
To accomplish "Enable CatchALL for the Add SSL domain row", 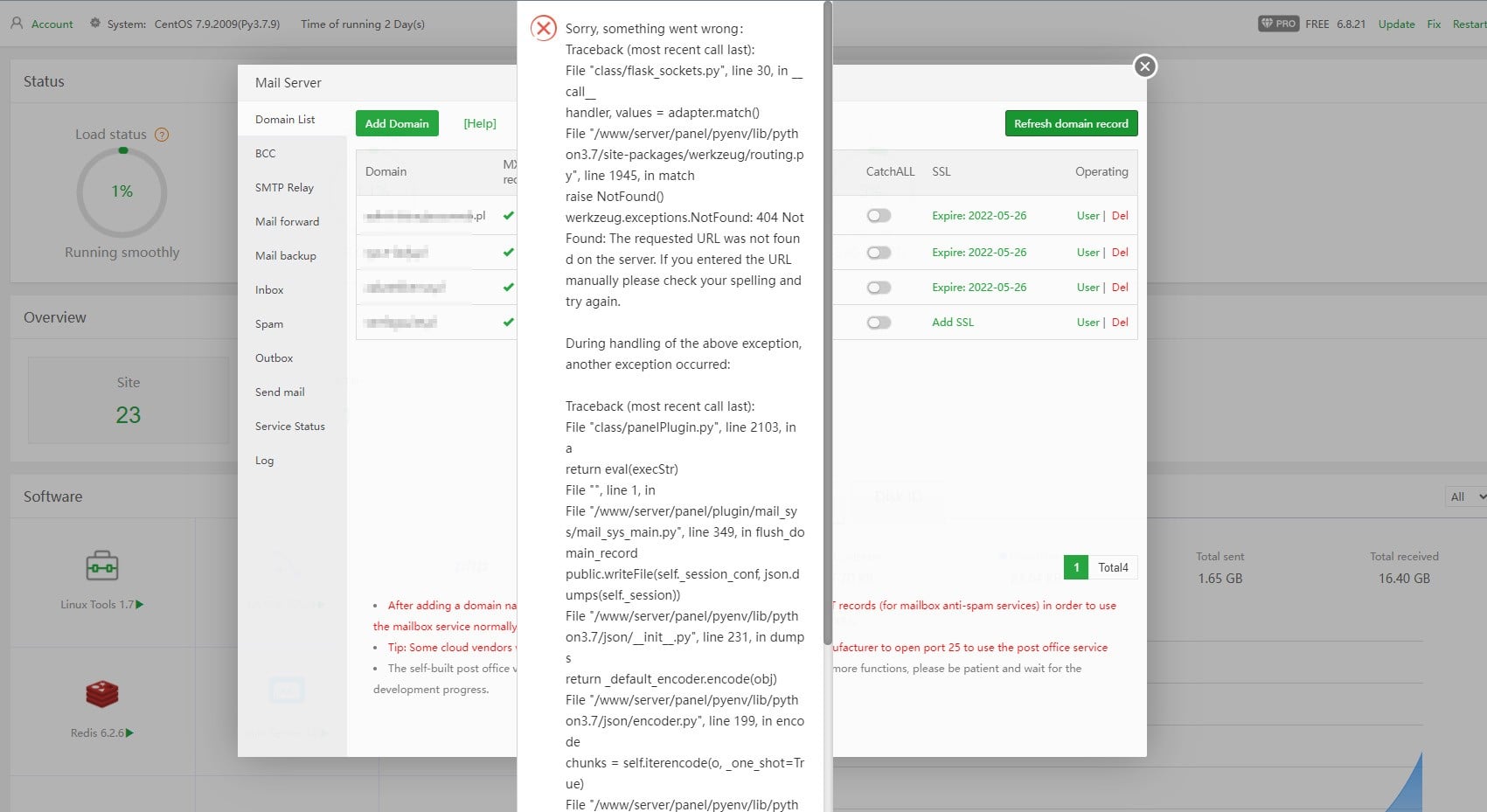I will [879, 323].
